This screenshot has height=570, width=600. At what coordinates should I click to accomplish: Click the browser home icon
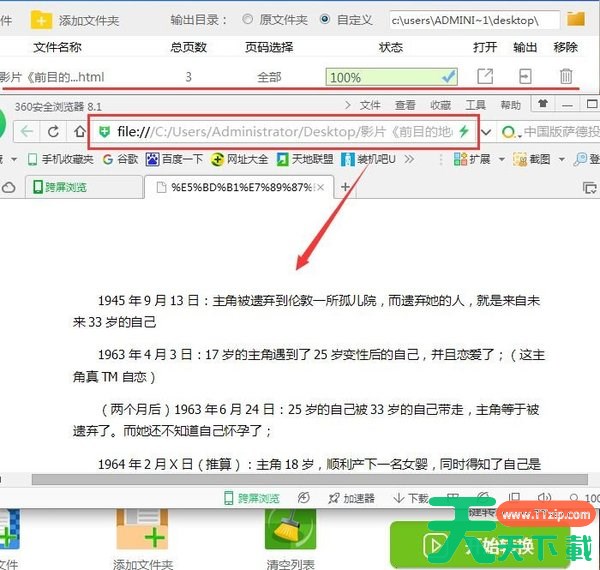(x=80, y=131)
